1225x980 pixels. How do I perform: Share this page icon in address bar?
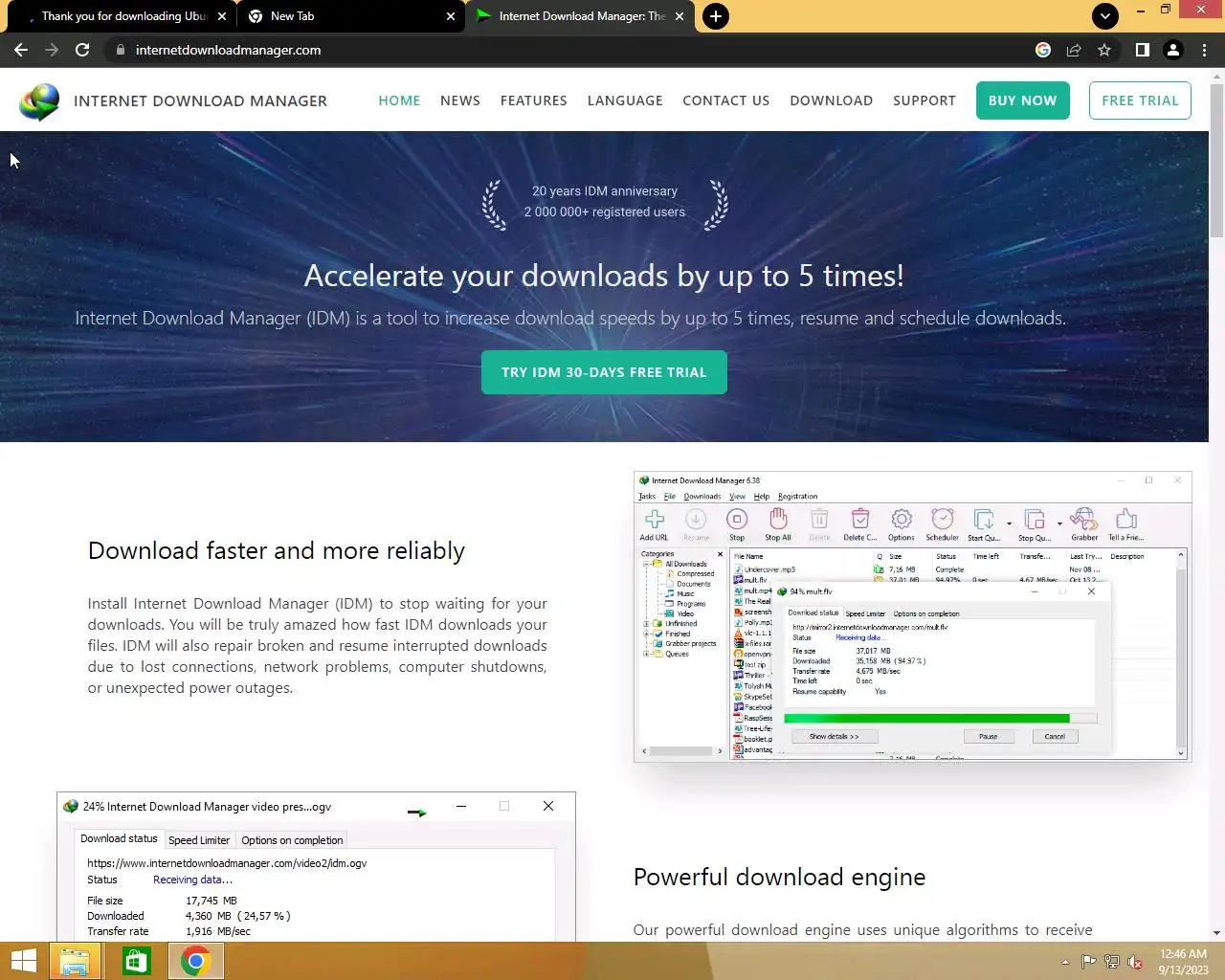point(1074,50)
